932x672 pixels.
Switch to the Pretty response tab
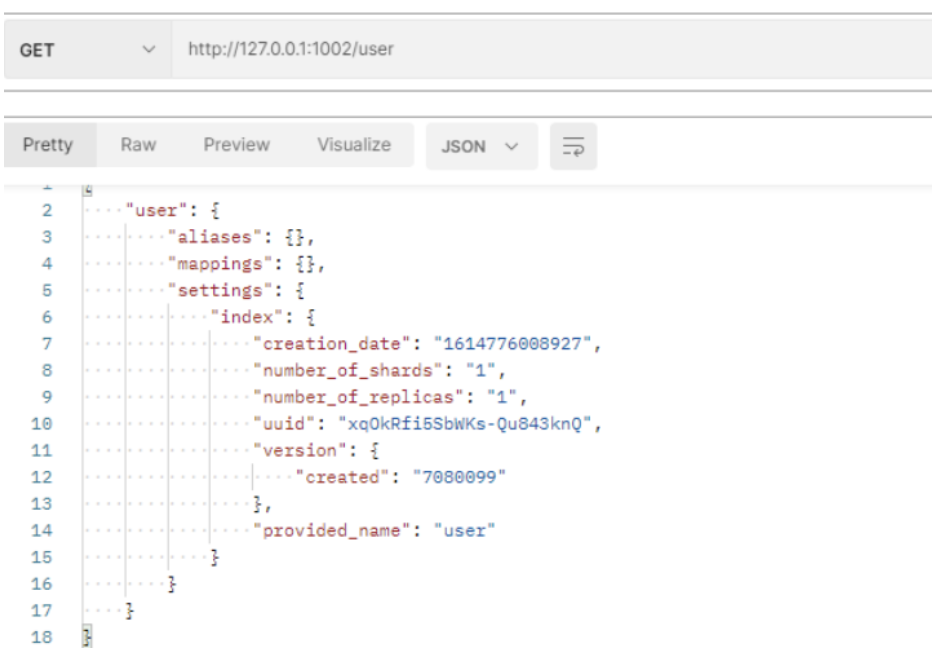(x=48, y=145)
